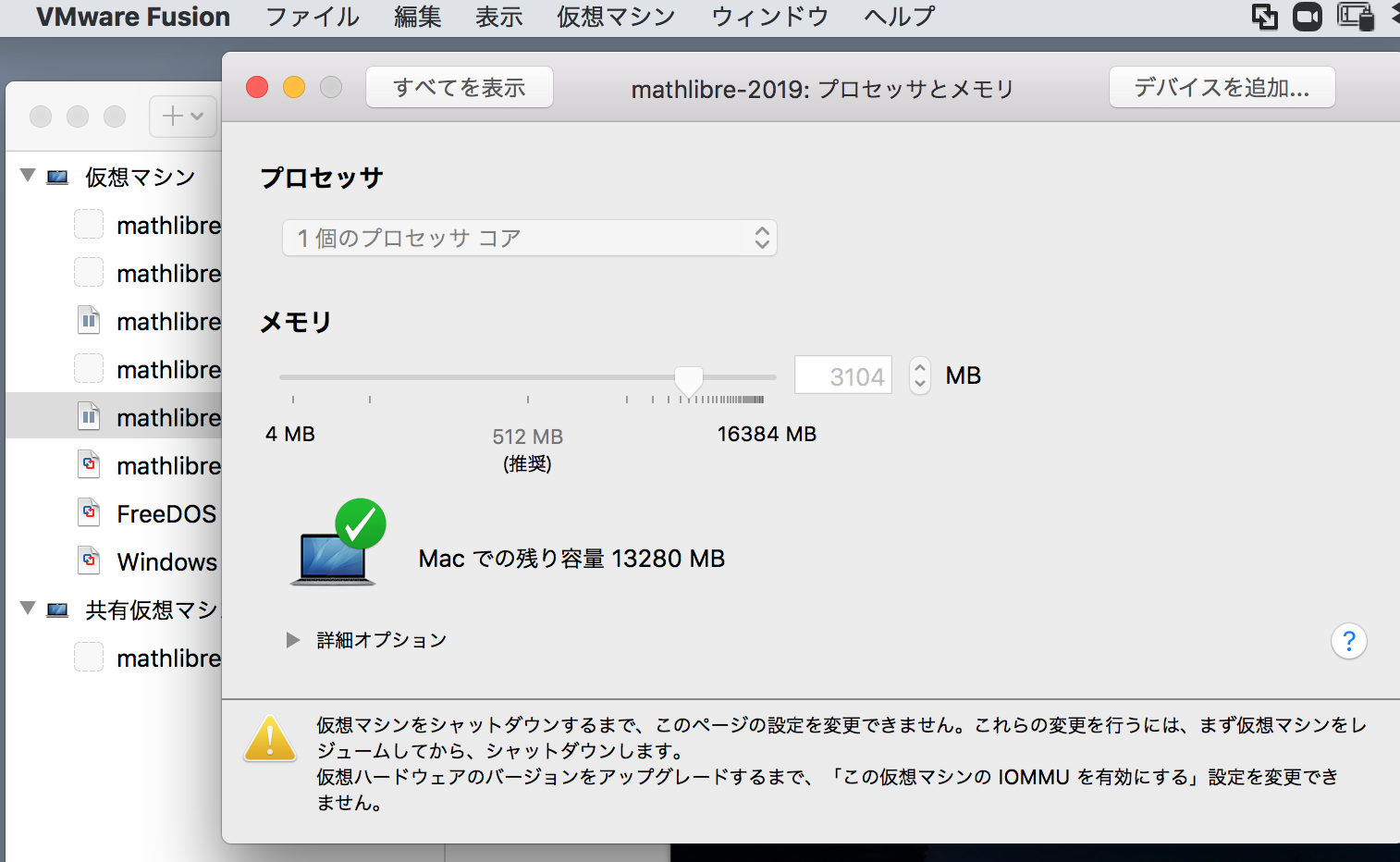
Task: Click the デバイスを追加... button
Action: pyautogui.click(x=1222, y=87)
